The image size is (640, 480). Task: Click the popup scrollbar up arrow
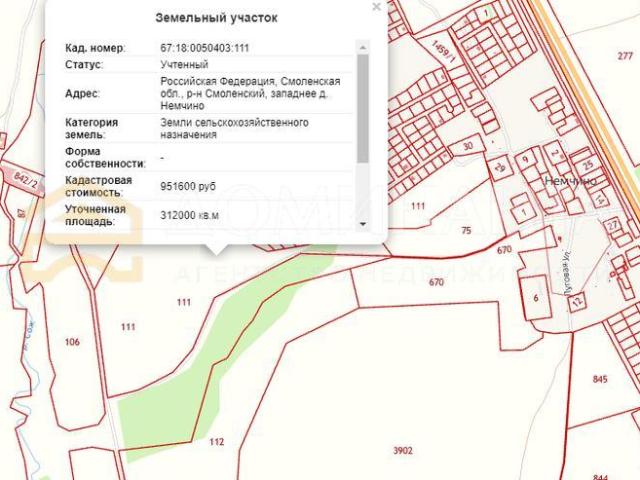point(362,47)
